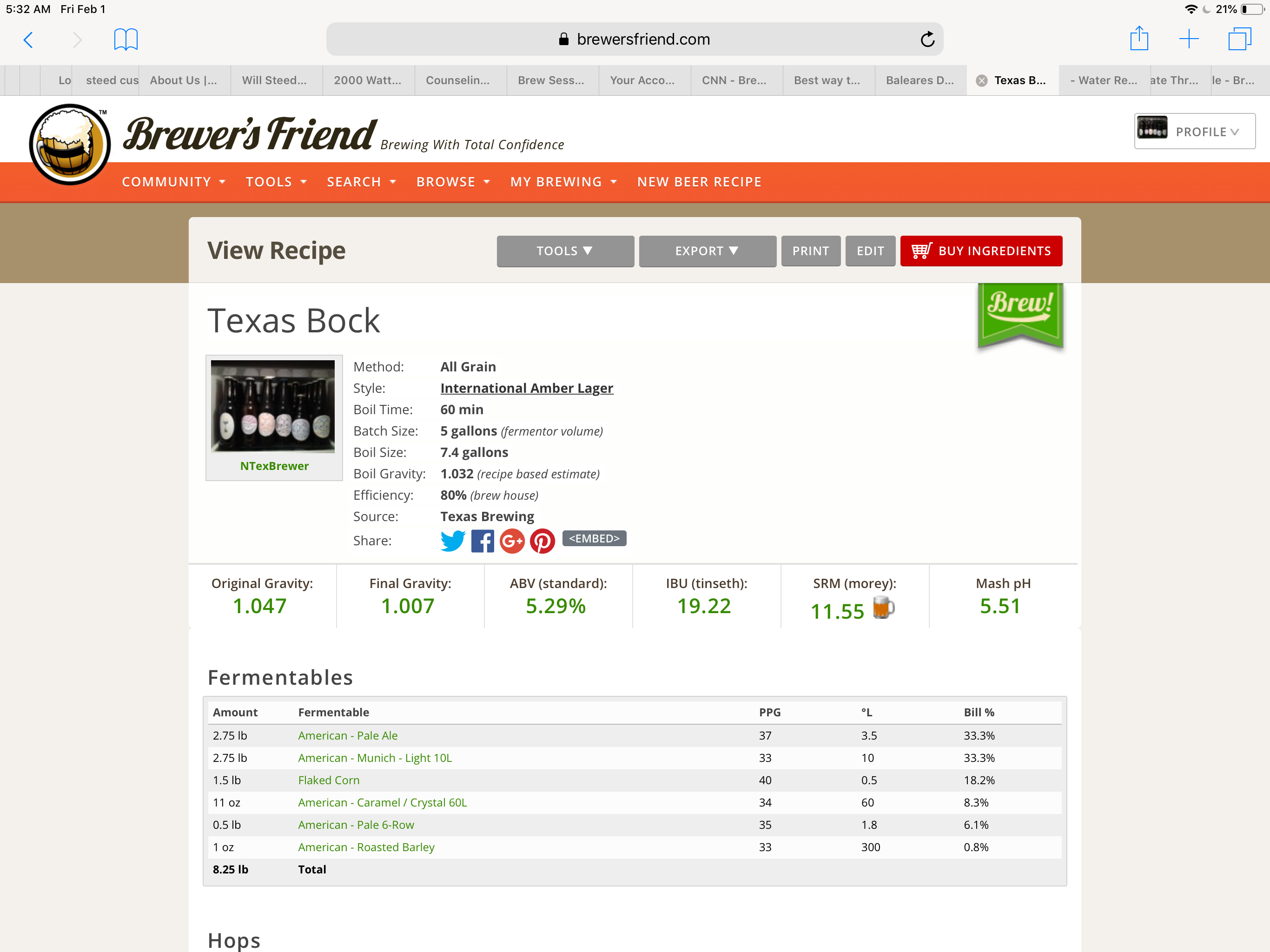This screenshot has width=1270, height=952.
Task: Open American - Pale Ale fermentable link
Action: click(348, 735)
